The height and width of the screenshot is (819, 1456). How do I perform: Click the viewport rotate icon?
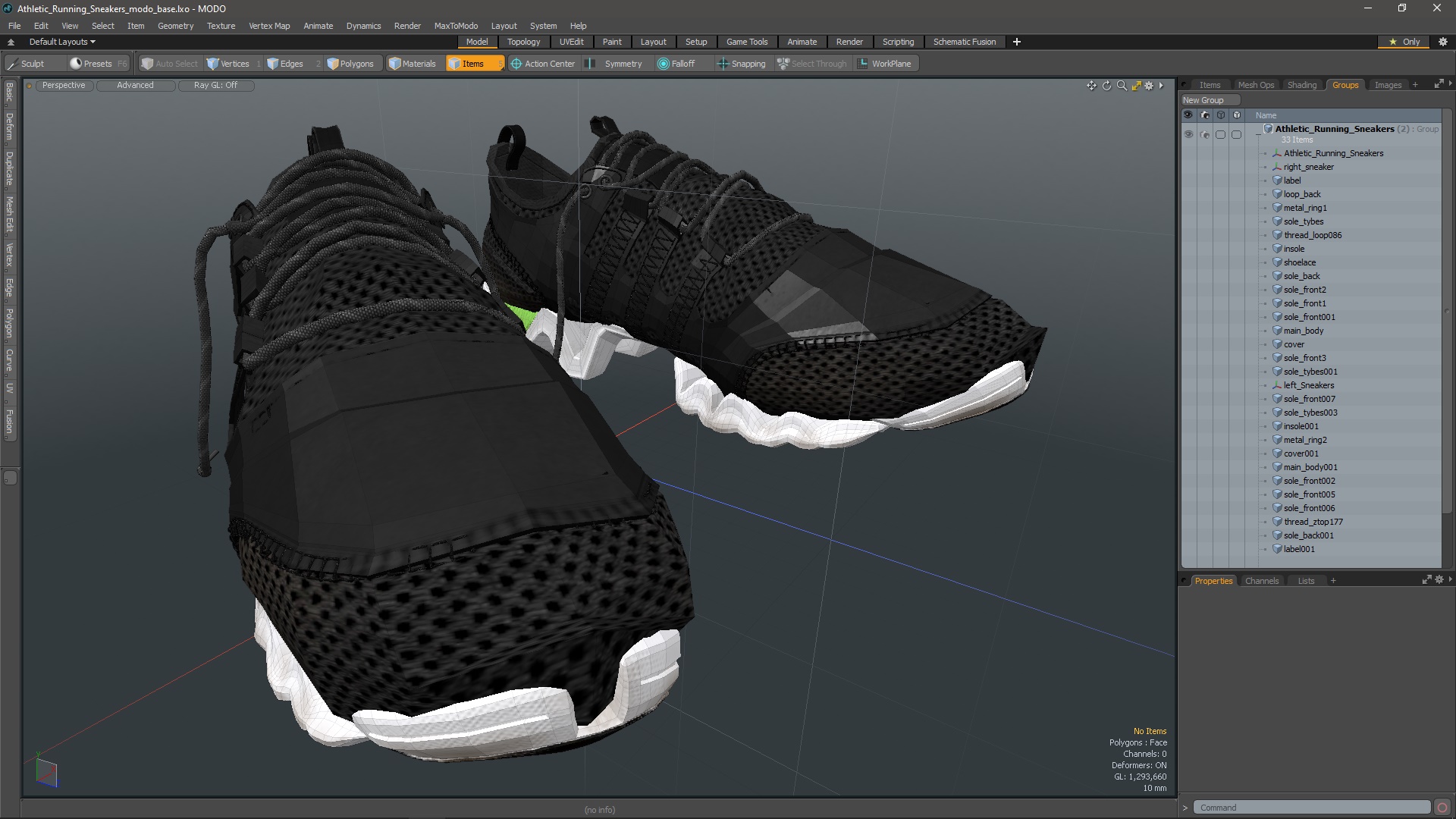coord(1106,86)
